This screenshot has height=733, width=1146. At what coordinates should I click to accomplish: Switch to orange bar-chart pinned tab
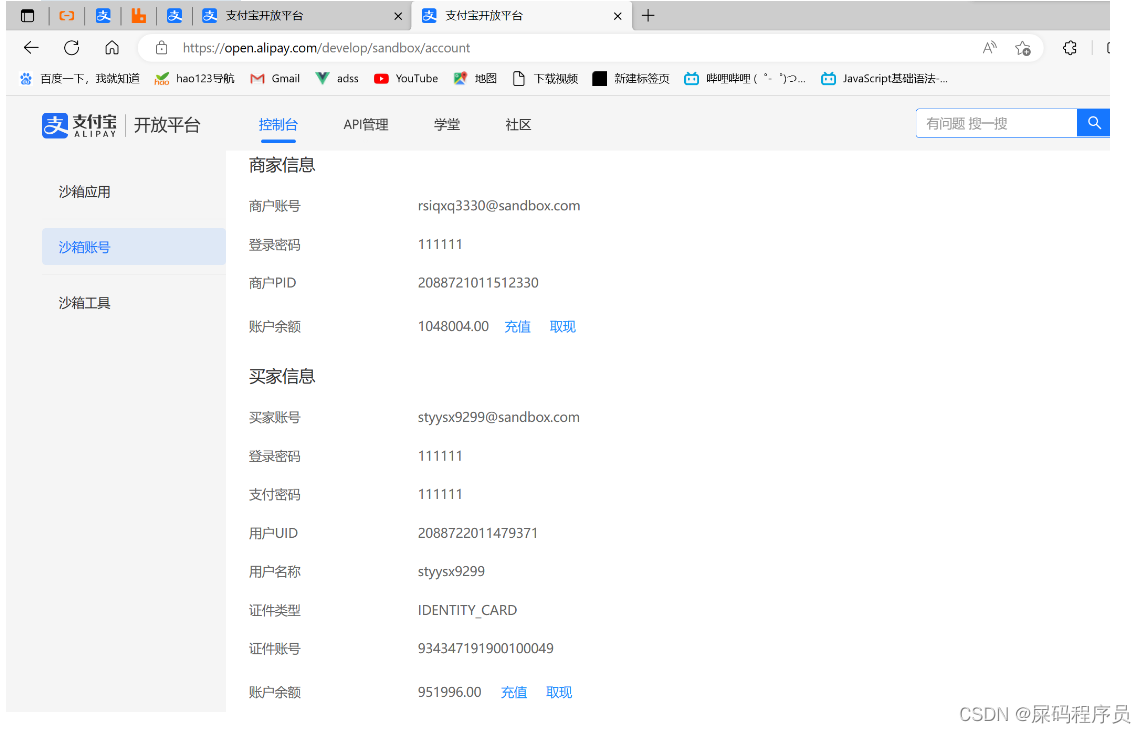(x=138, y=15)
